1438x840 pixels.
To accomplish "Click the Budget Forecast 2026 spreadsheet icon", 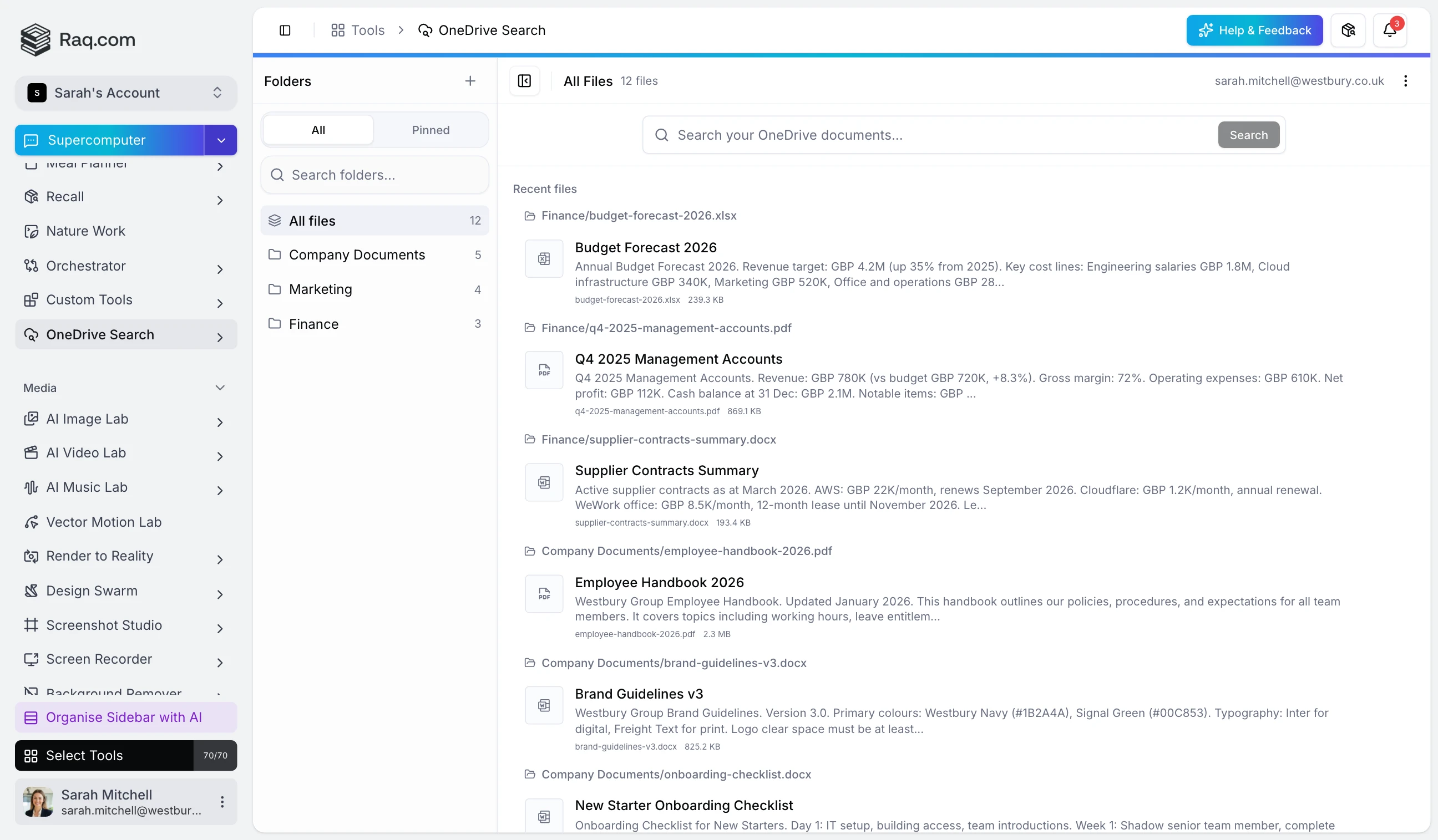I will 544,259.
